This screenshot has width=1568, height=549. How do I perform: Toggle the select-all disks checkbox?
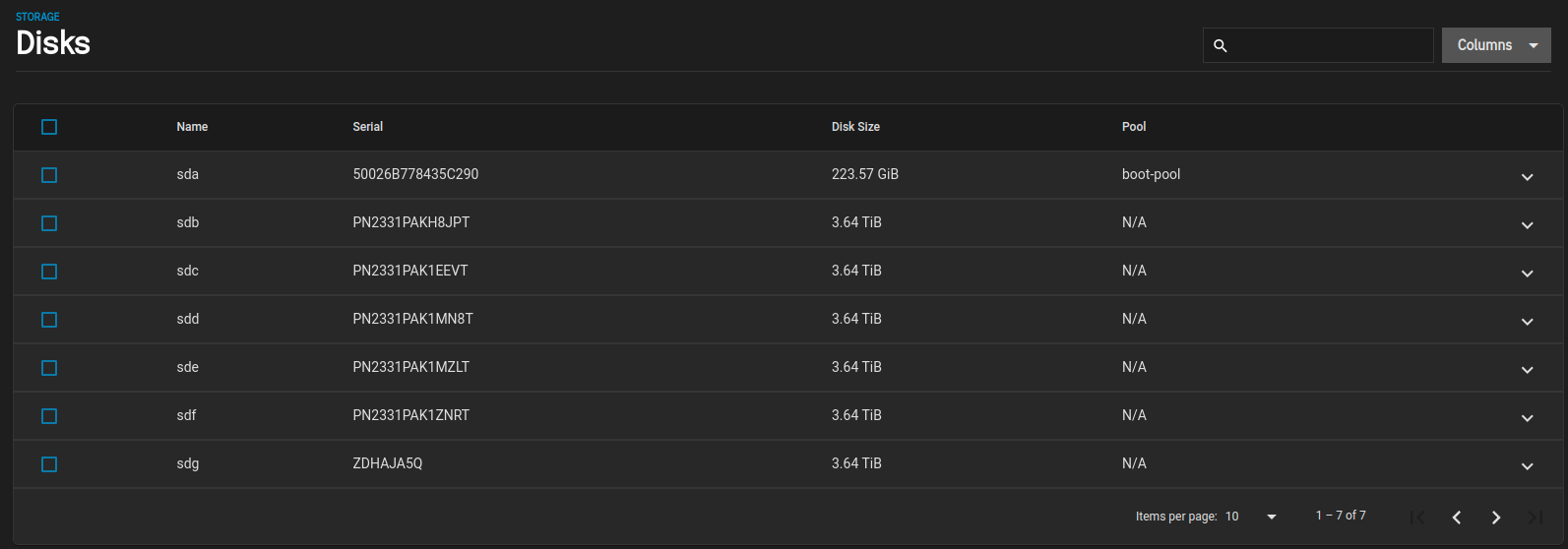click(x=49, y=127)
